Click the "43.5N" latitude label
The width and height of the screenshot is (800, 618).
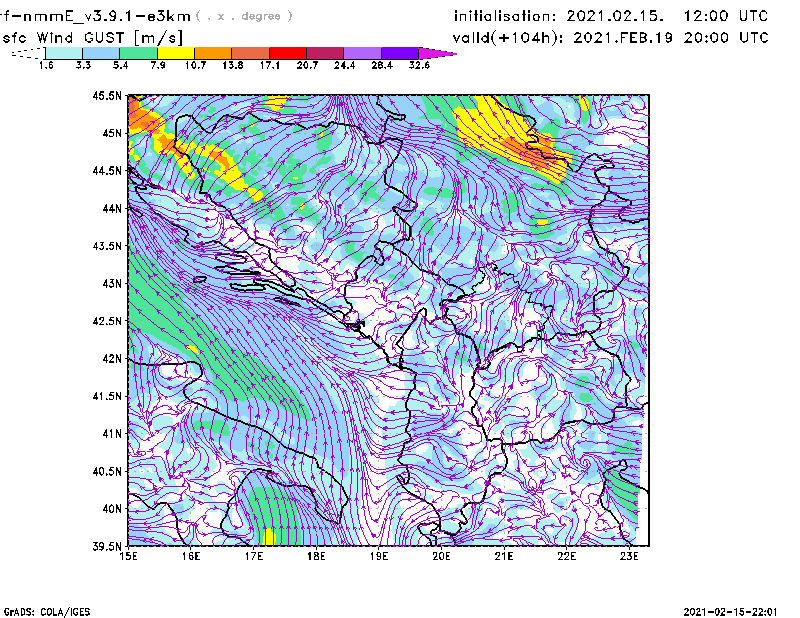[x=107, y=246]
